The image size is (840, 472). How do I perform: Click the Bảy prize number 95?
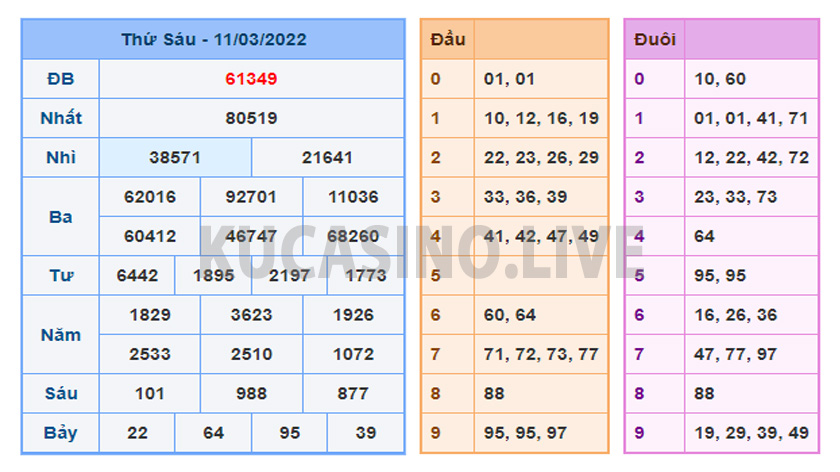tap(289, 433)
